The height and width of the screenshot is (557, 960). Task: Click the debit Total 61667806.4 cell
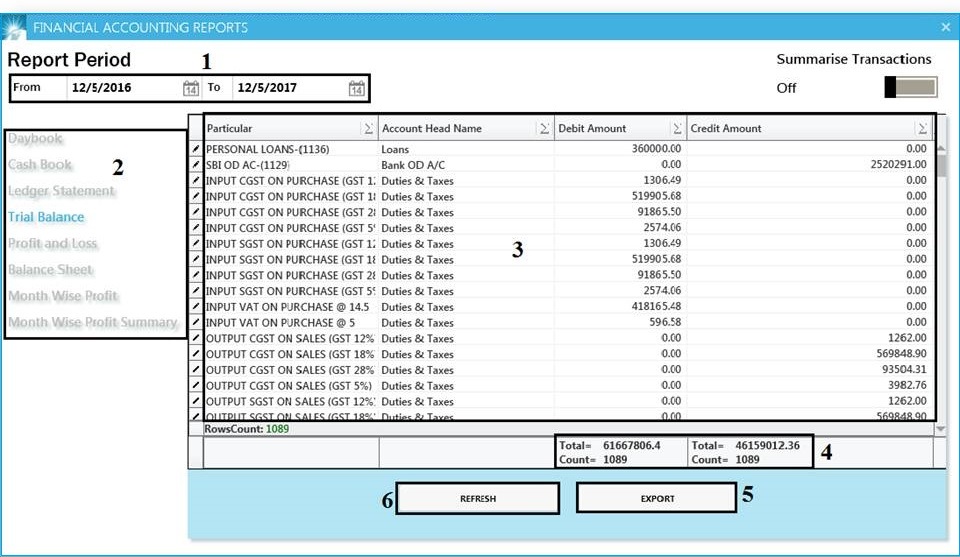coord(621,453)
